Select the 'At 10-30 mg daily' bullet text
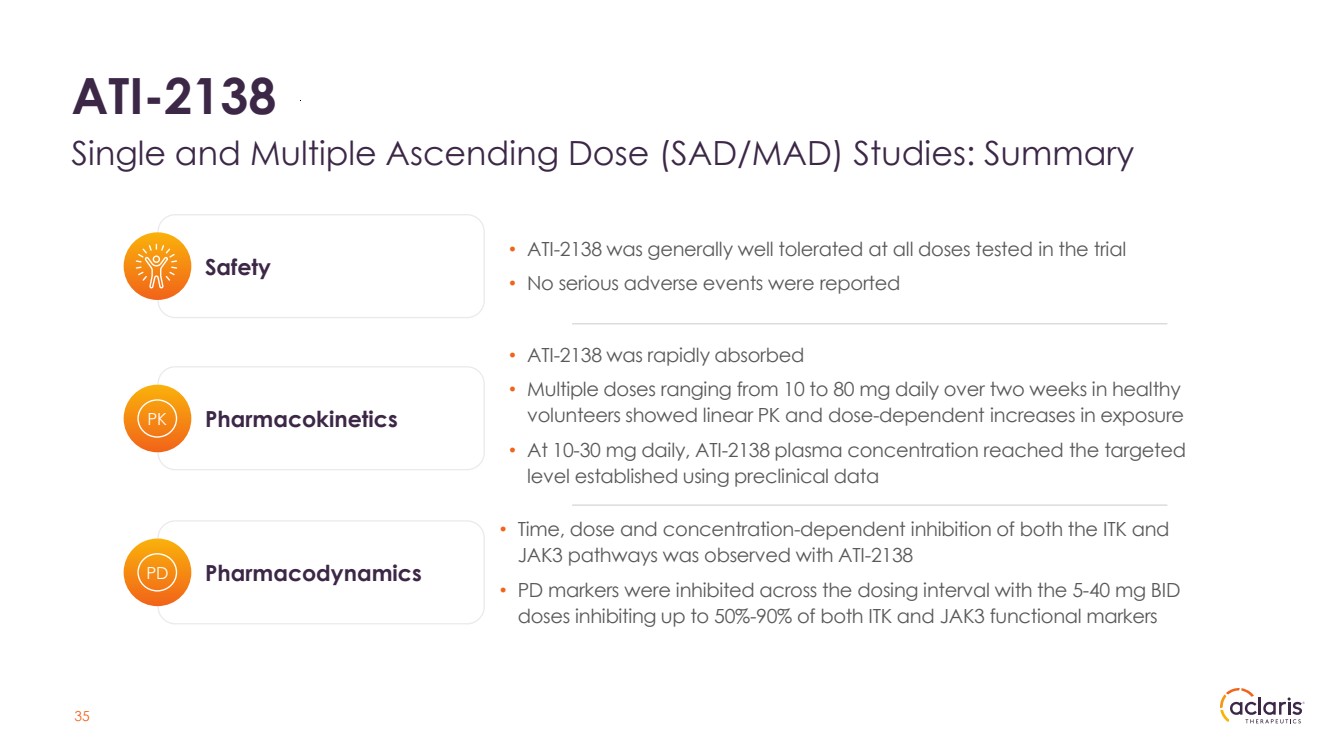The width and height of the screenshot is (1333, 749). click(x=855, y=463)
